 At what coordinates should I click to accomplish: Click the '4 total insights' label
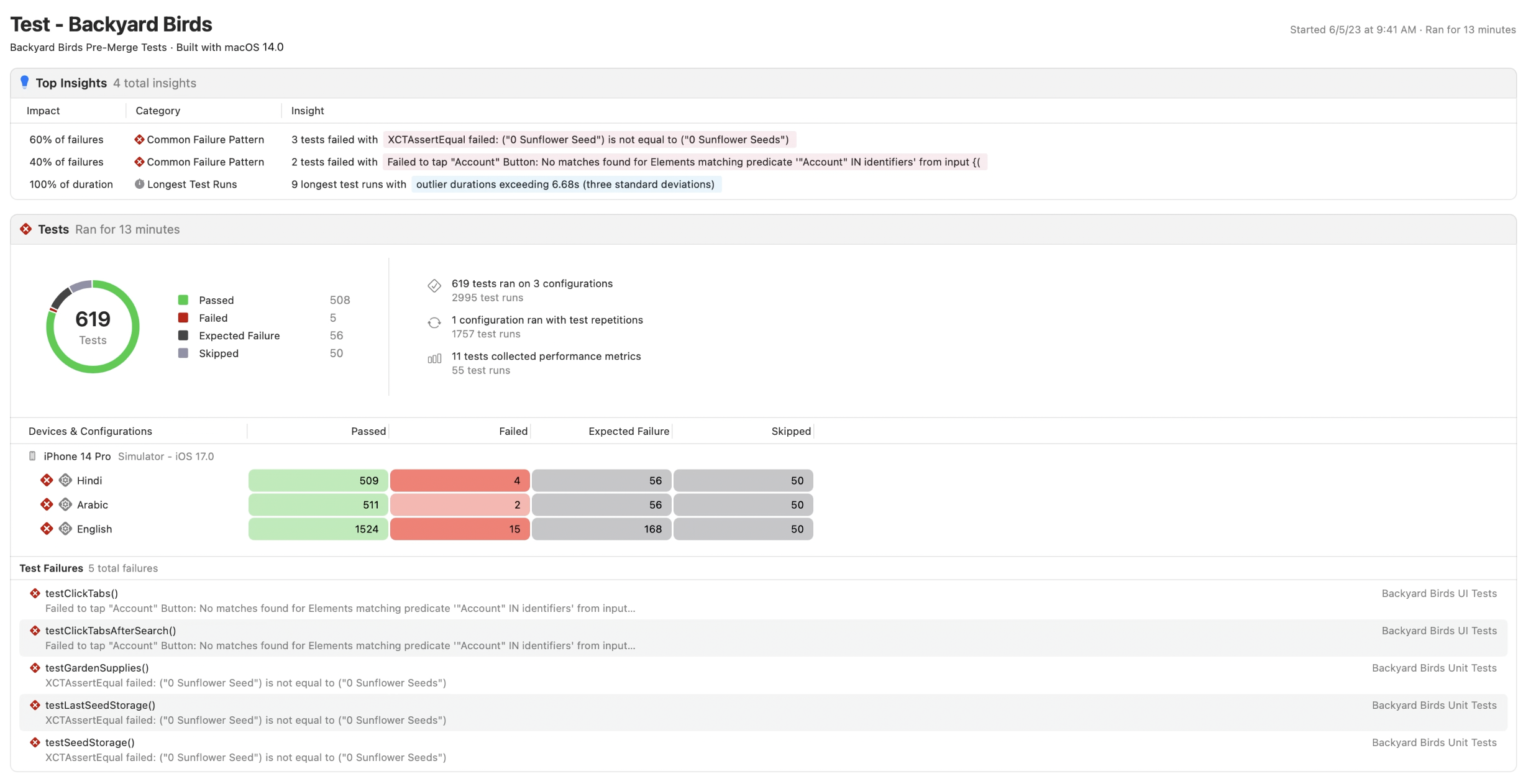pos(154,83)
